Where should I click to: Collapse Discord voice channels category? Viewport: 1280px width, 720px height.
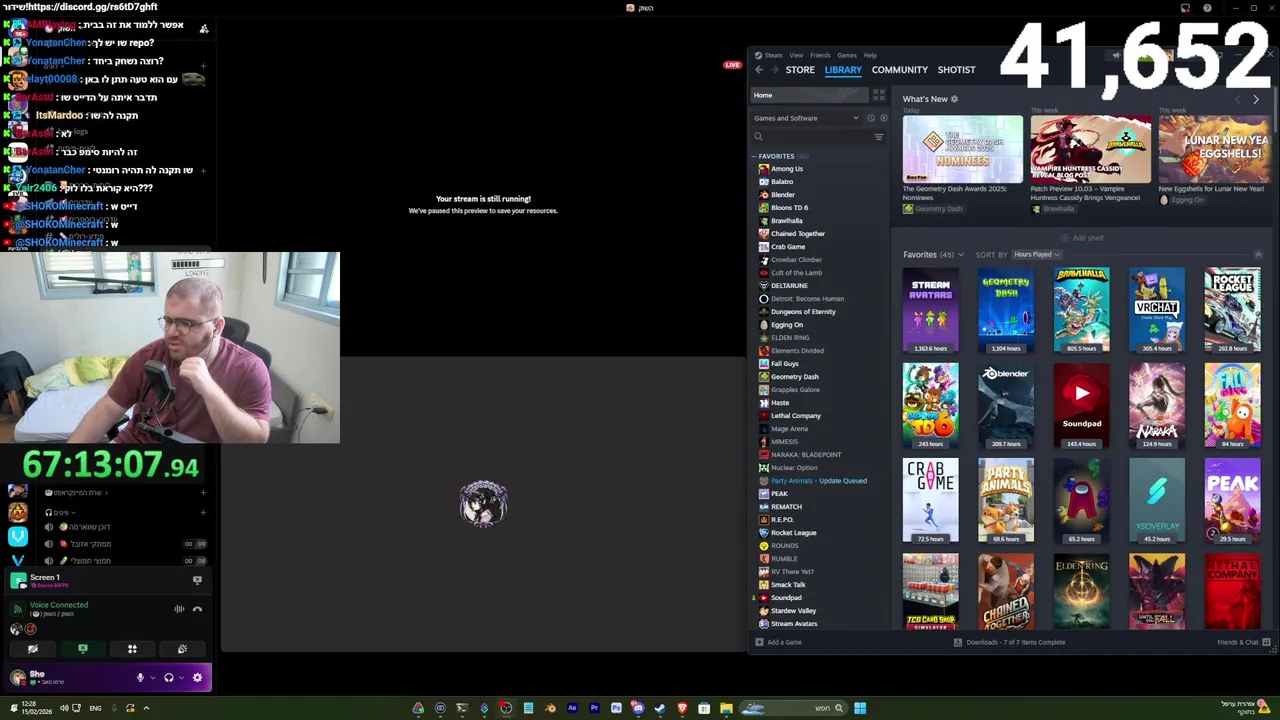pyautogui.click(x=60, y=512)
